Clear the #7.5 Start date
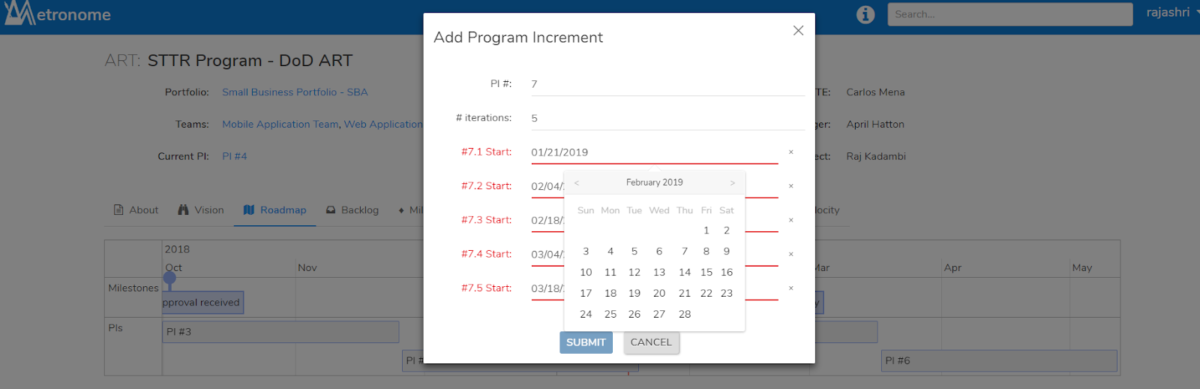 (x=791, y=288)
